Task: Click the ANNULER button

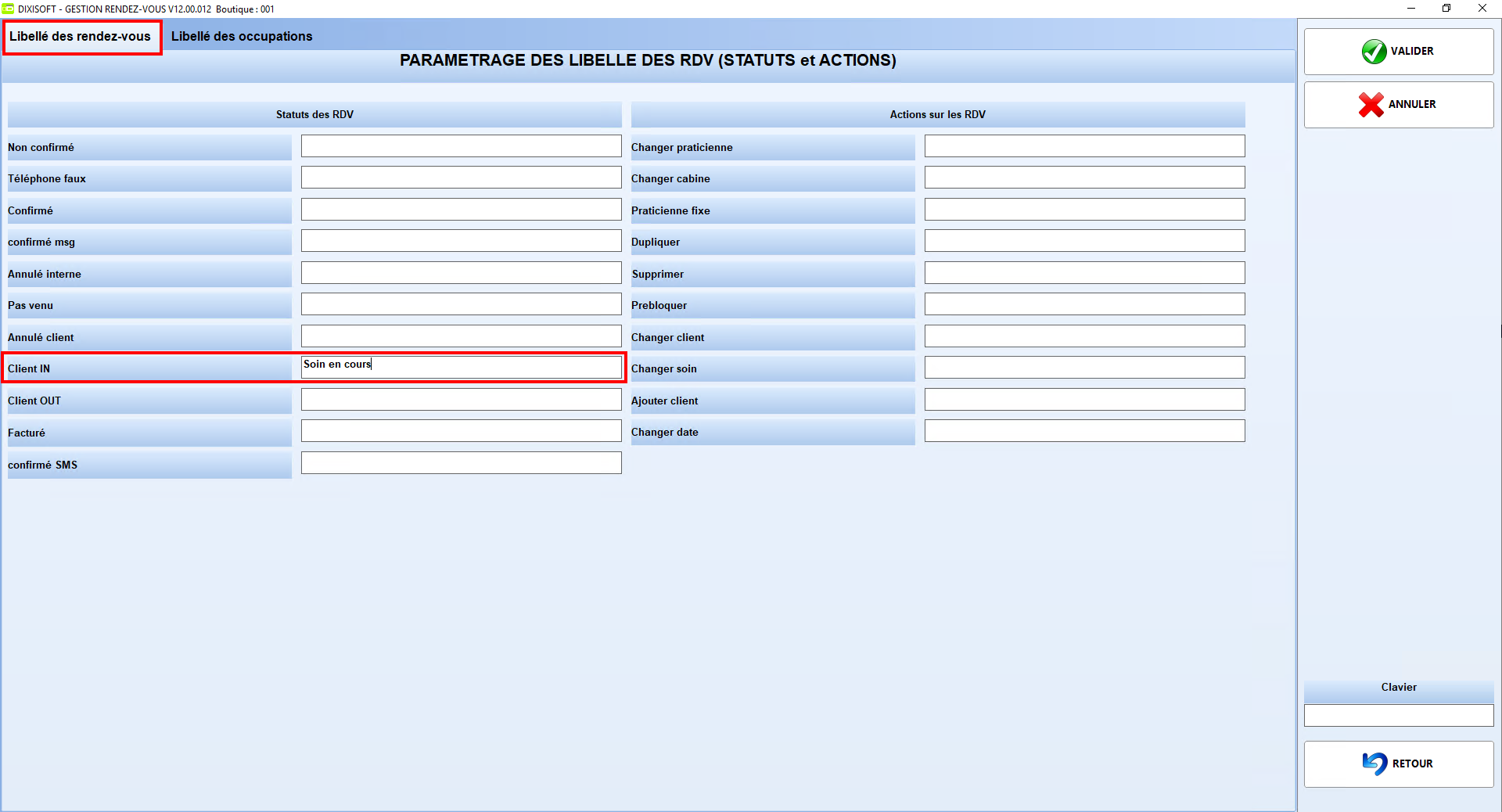Action: pyautogui.click(x=1399, y=104)
